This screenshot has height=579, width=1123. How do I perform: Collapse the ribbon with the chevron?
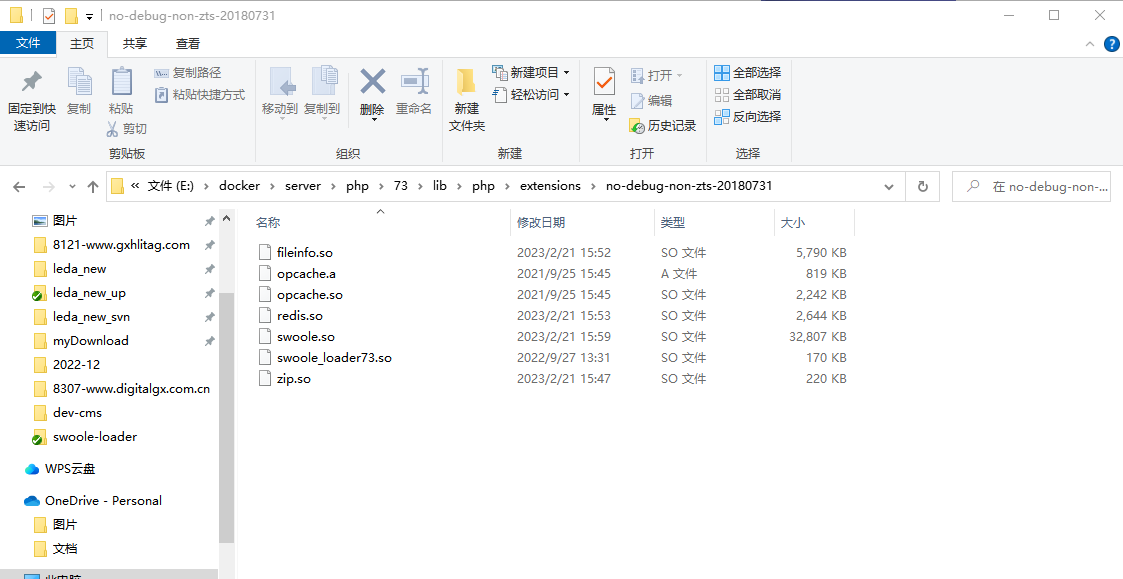[1091, 44]
